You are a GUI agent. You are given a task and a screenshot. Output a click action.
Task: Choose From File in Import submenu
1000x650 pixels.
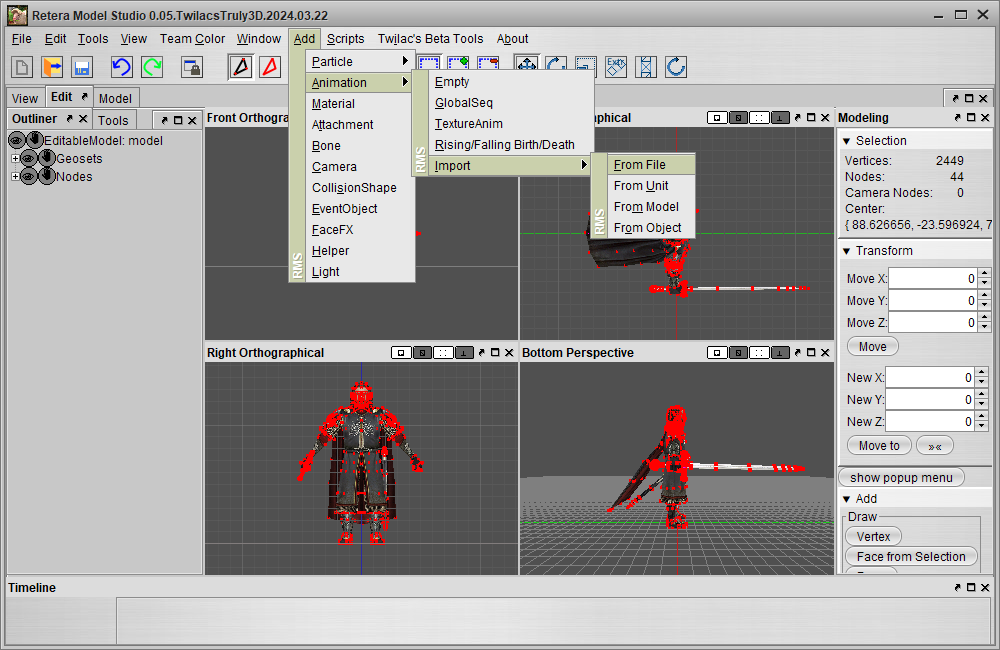pos(640,165)
